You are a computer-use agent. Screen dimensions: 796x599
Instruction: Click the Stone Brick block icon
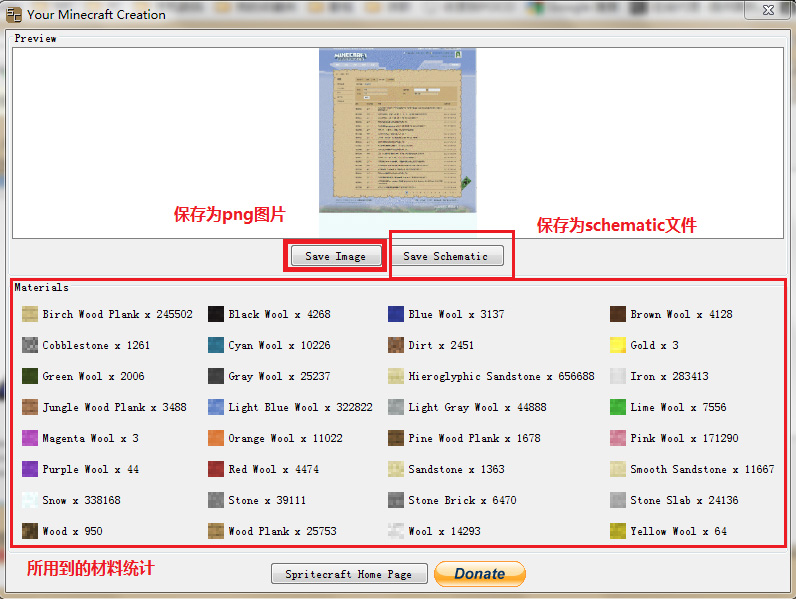point(396,500)
